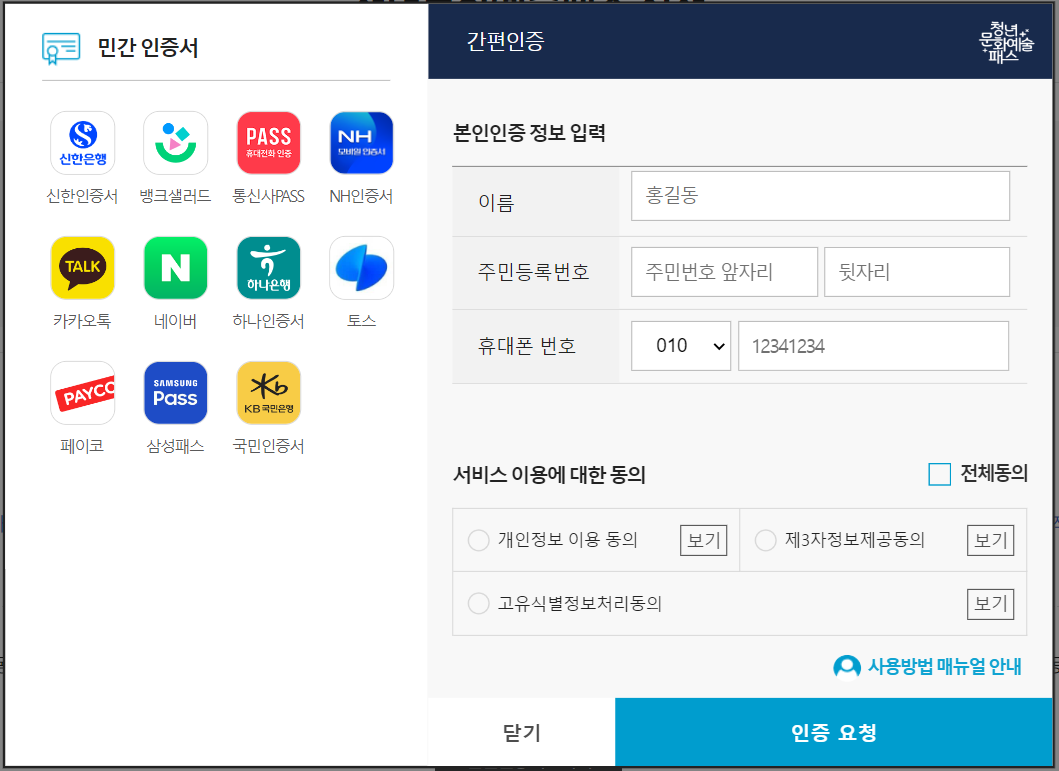Select the 고유식별정보처리동의 radio button
1059x771 pixels.
[478, 603]
